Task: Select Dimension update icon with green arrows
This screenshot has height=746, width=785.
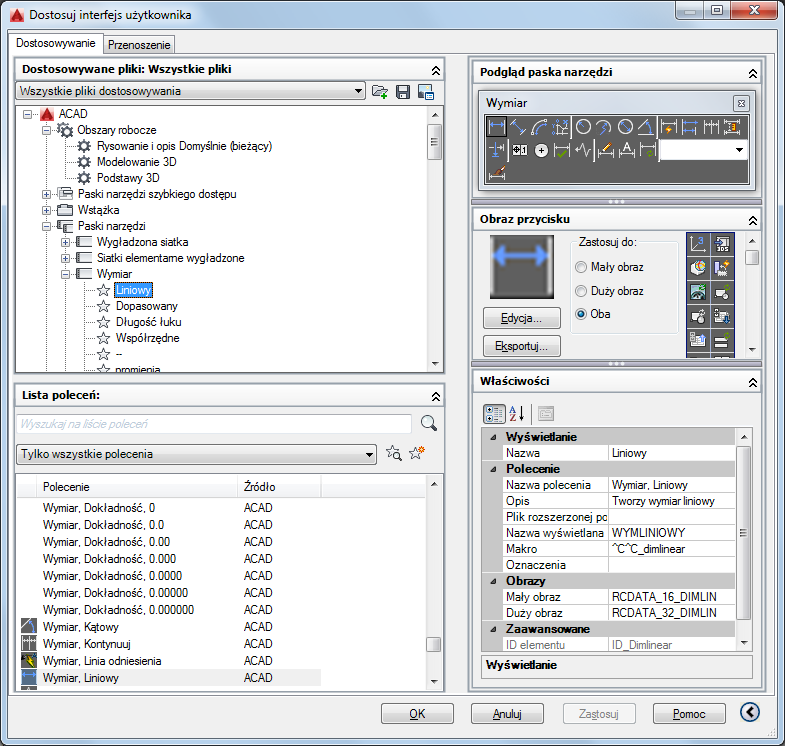Action: (648, 150)
